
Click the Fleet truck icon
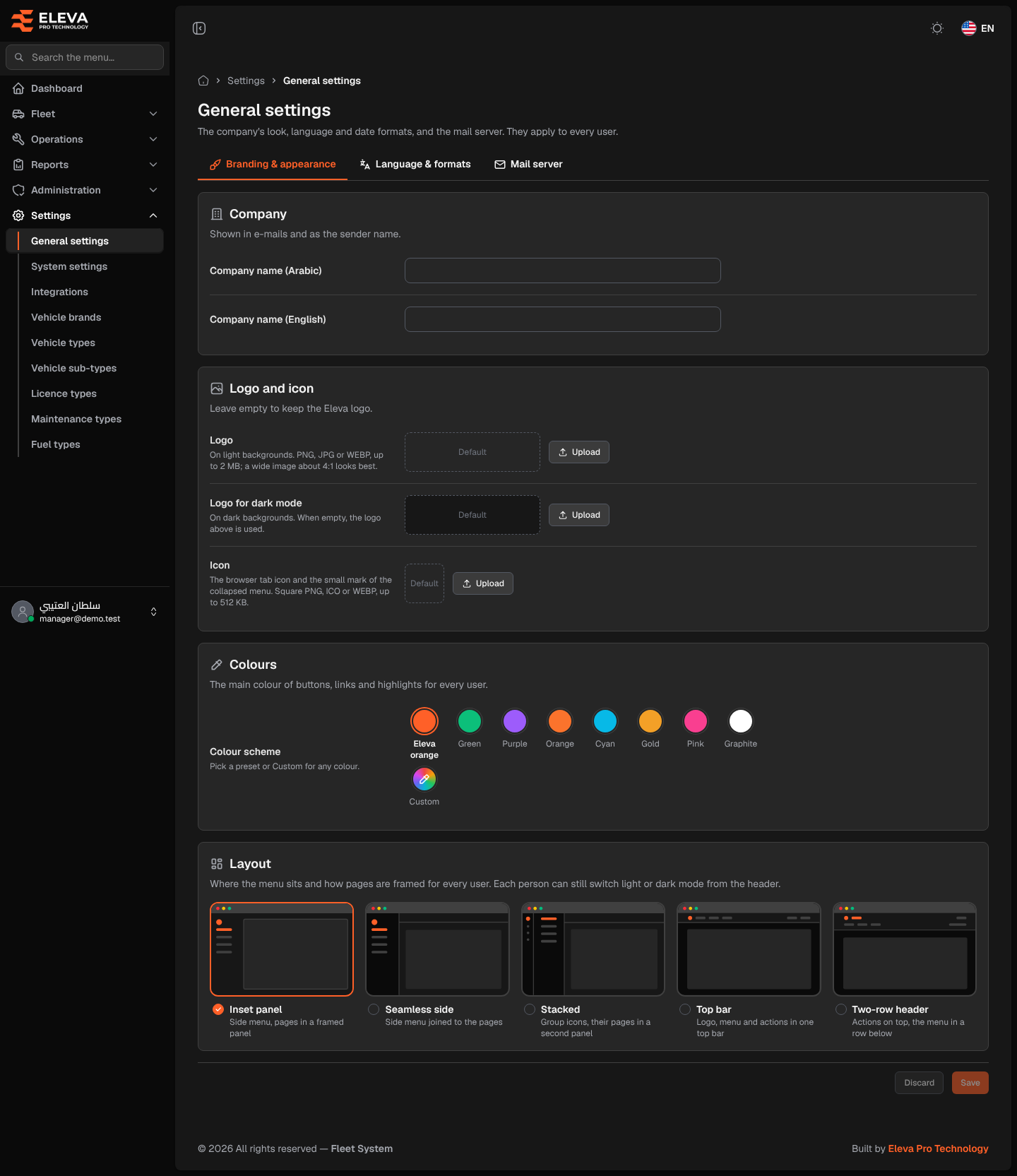coord(18,114)
